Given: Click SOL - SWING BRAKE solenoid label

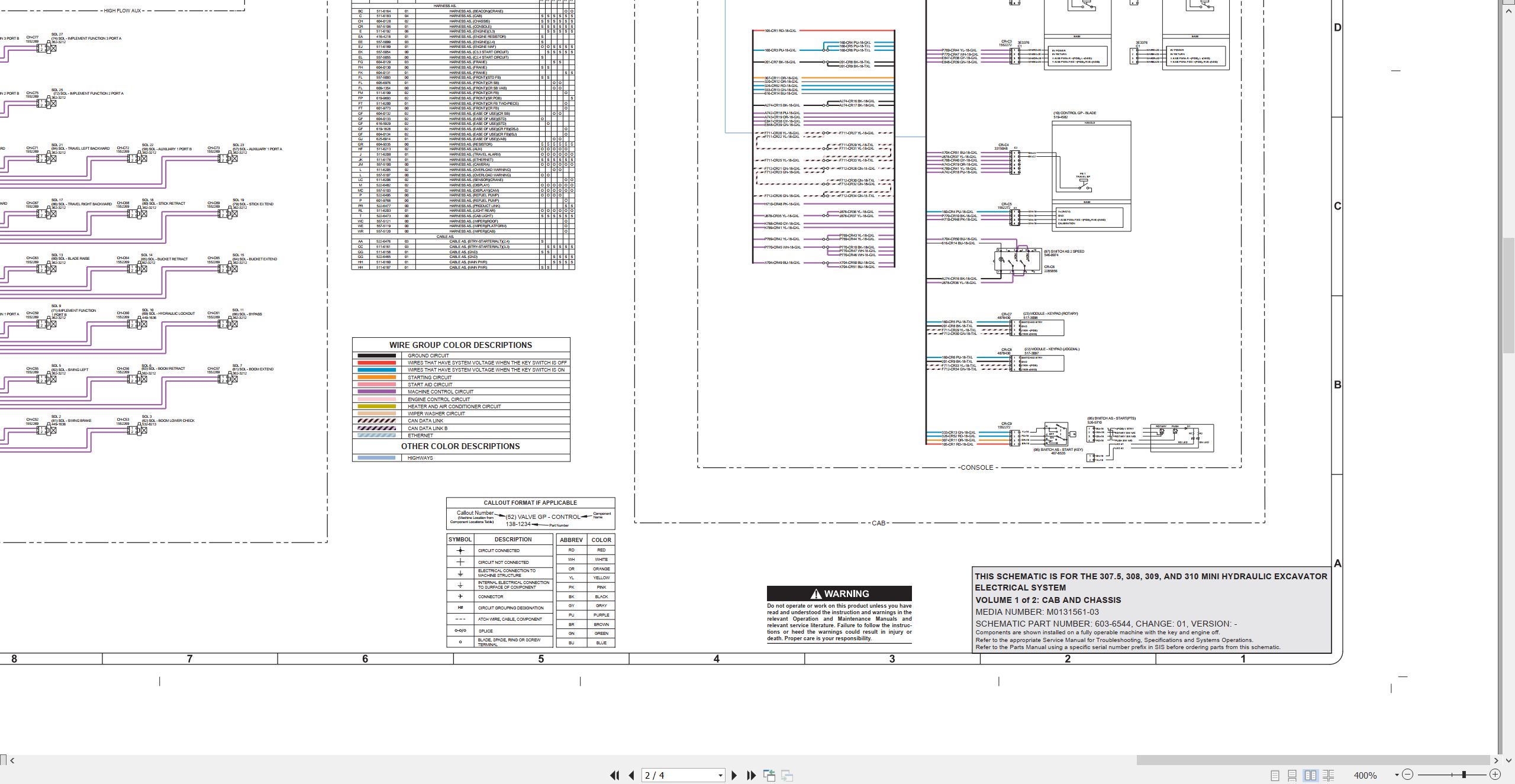Looking at the screenshot, I should click(x=71, y=421).
